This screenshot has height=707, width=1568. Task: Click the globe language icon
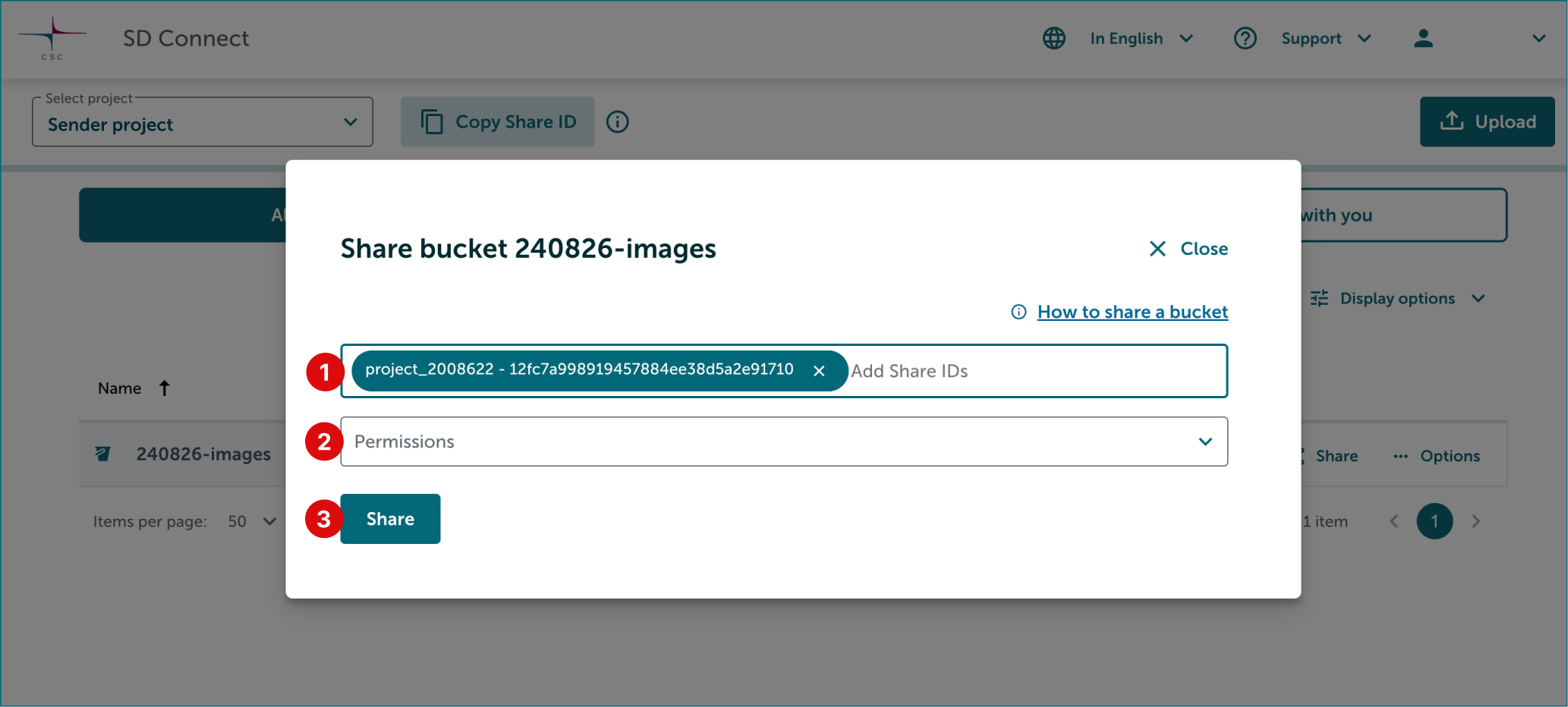click(1053, 38)
